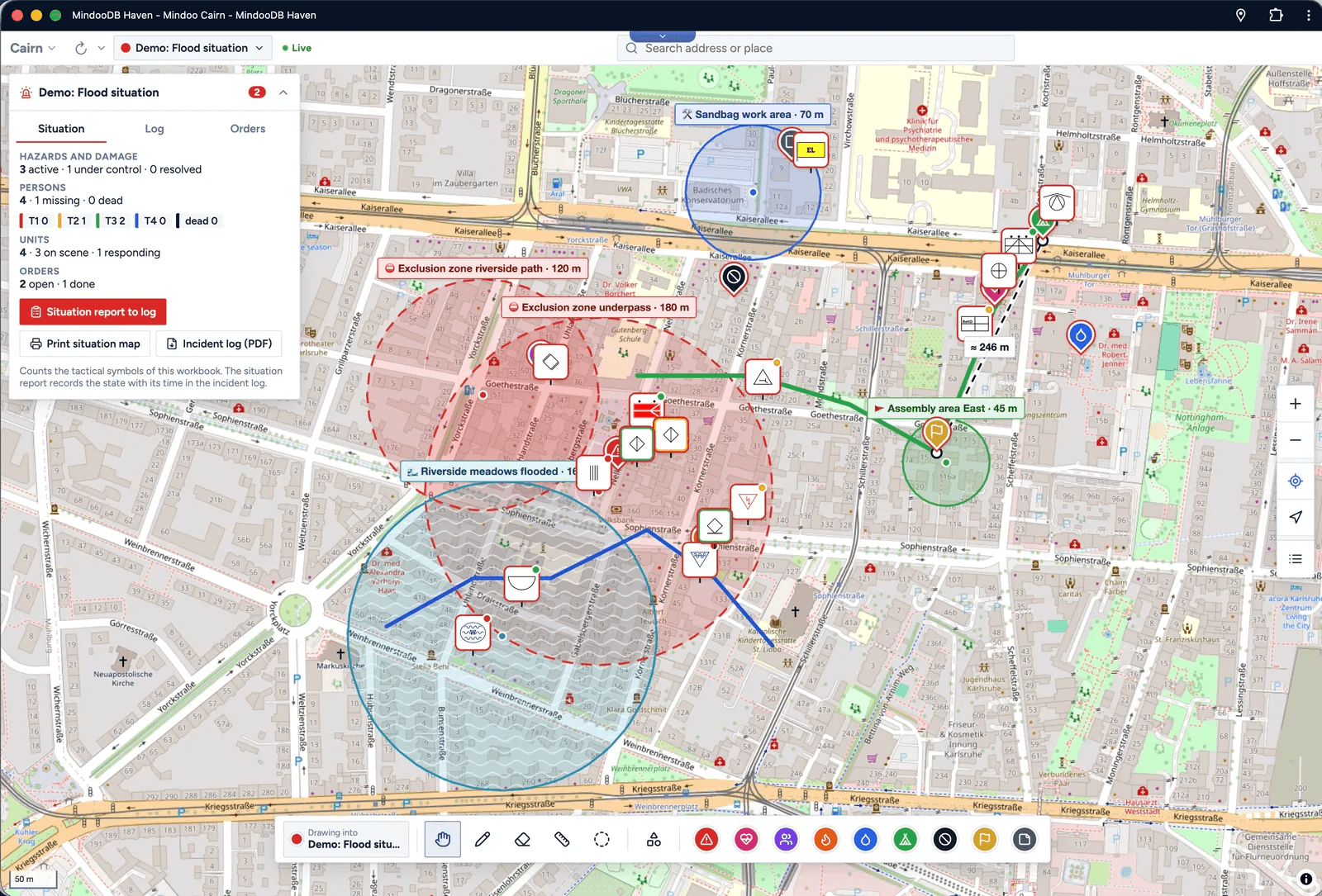Image resolution: width=1322 pixels, height=896 pixels.
Task: Open the tactical shapes symbol picker
Action: click(x=654, y=840)
